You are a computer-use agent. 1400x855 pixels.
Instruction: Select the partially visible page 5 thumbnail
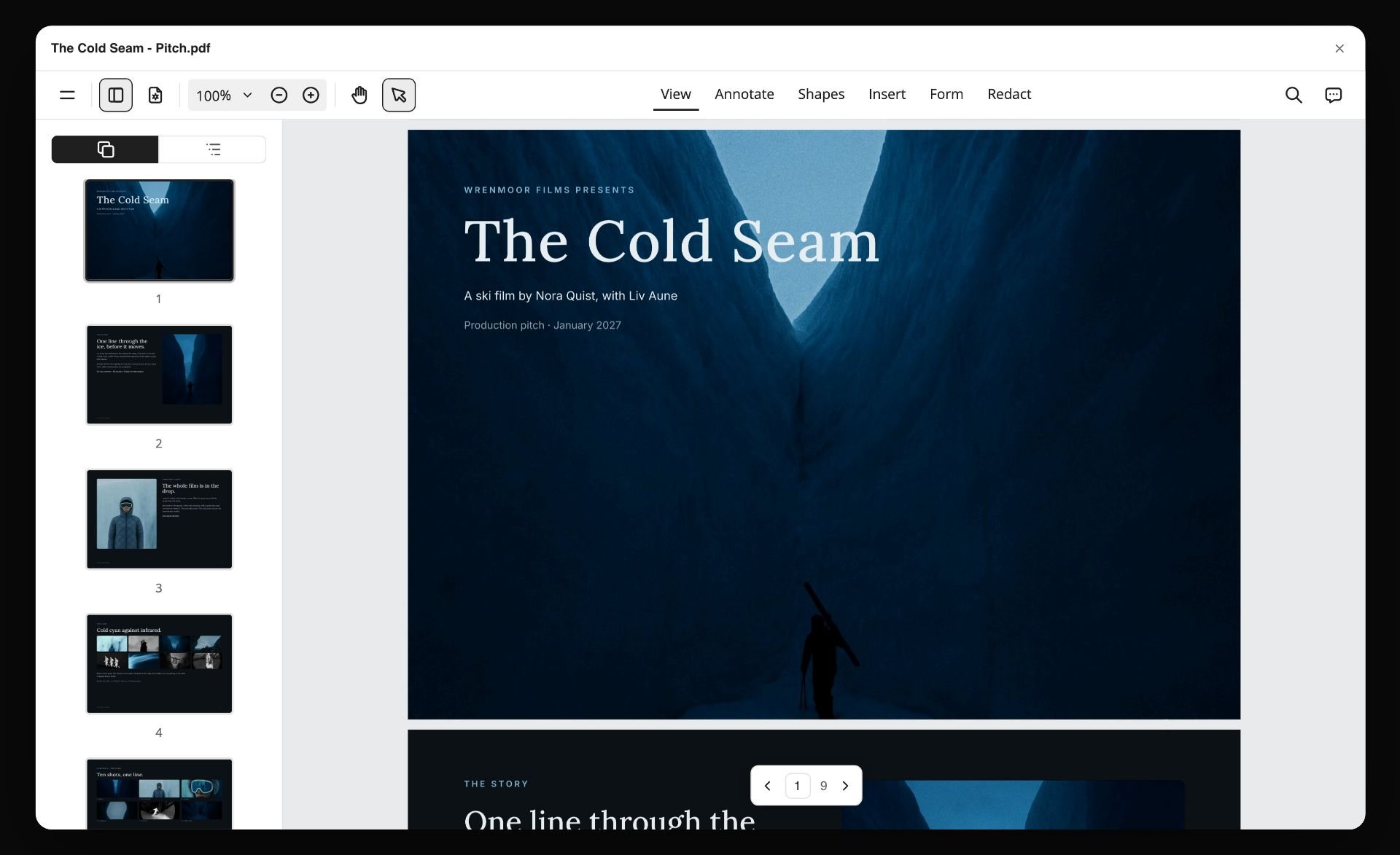(x=159, y=794)
